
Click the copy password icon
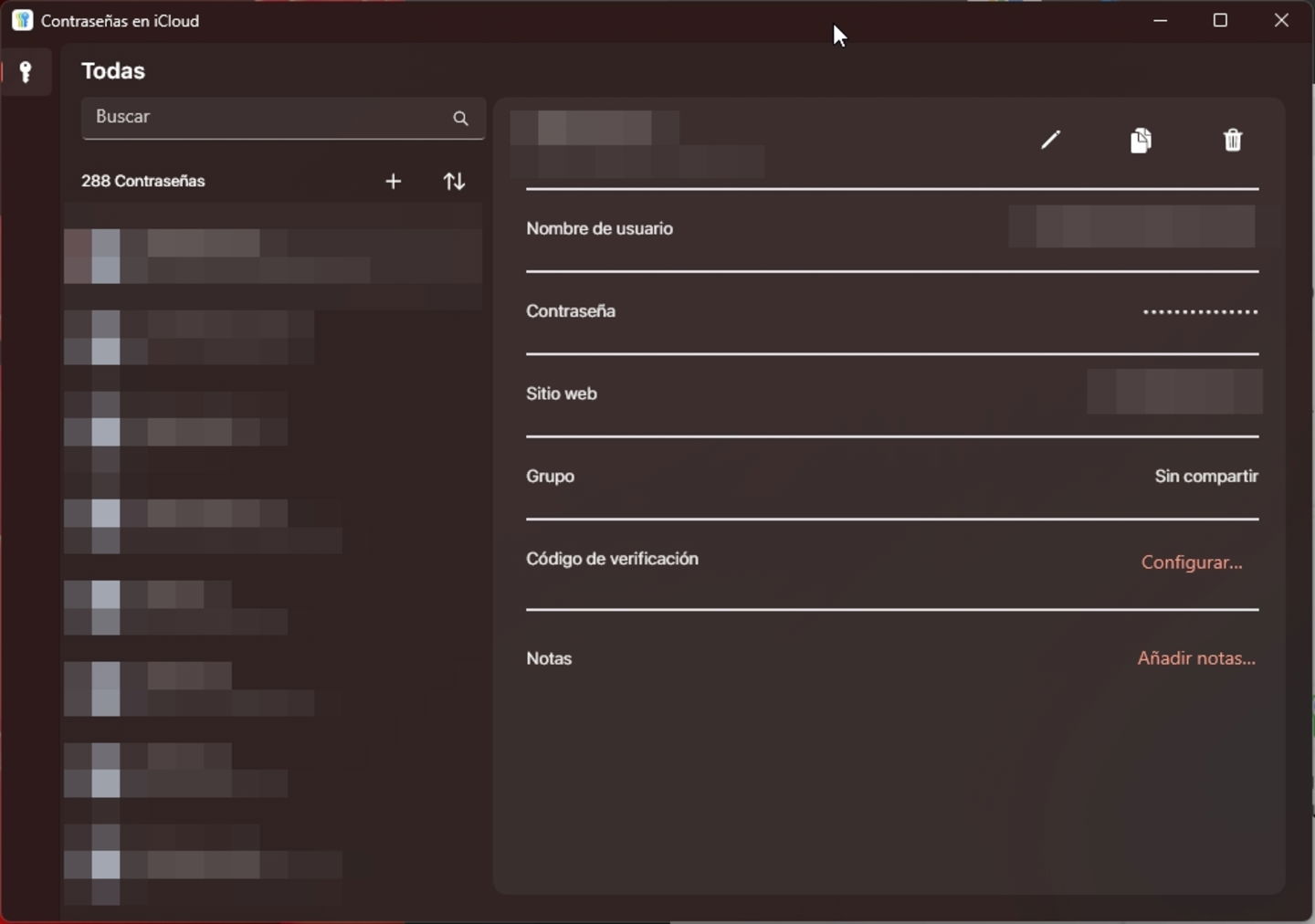(x=1141, y=140)
